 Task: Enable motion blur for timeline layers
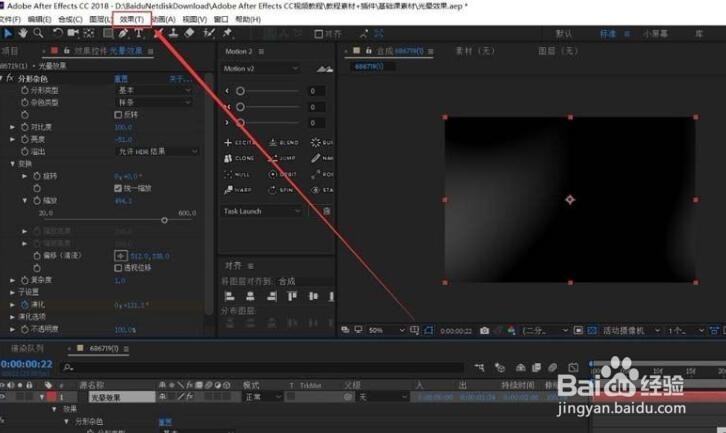pos(553,368)
